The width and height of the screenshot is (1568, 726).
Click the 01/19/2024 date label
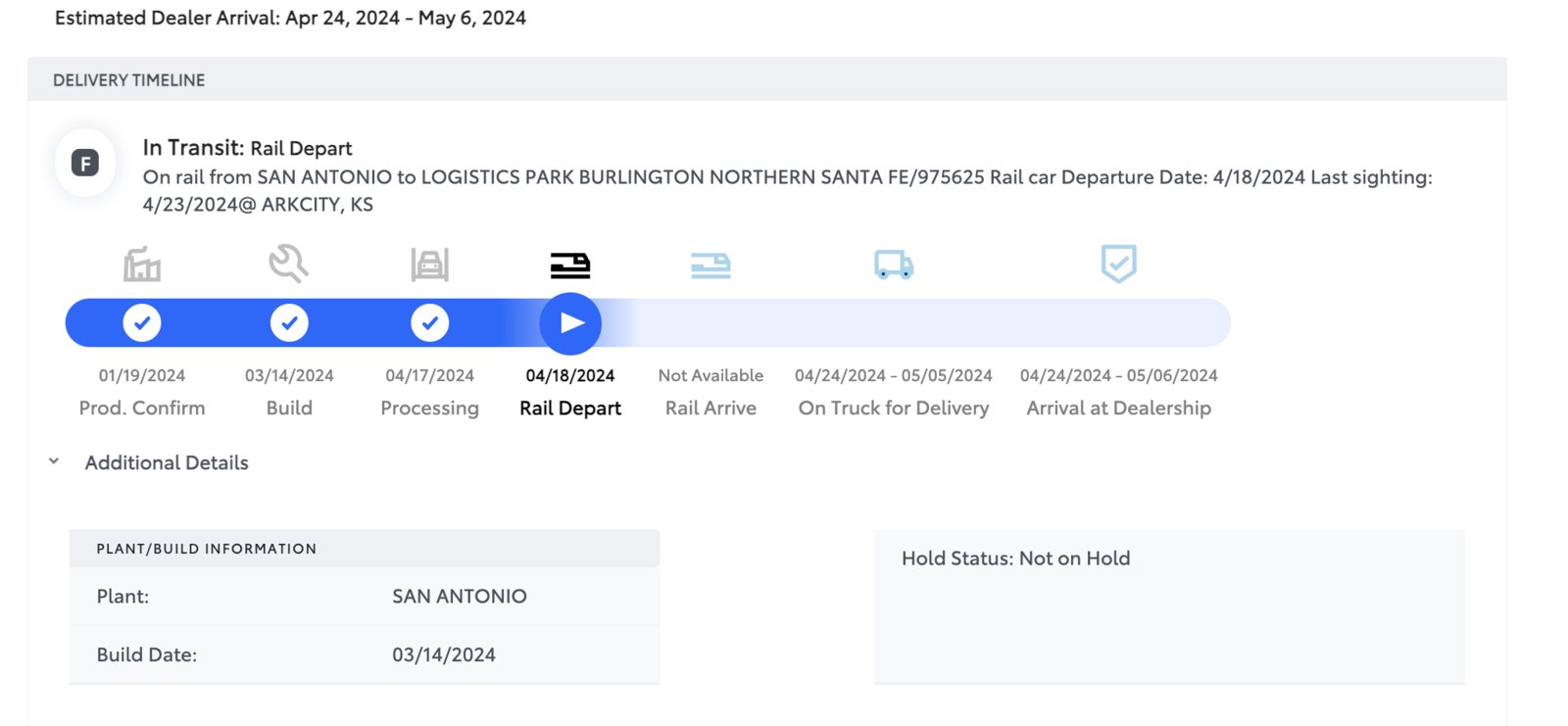point(142,375)
